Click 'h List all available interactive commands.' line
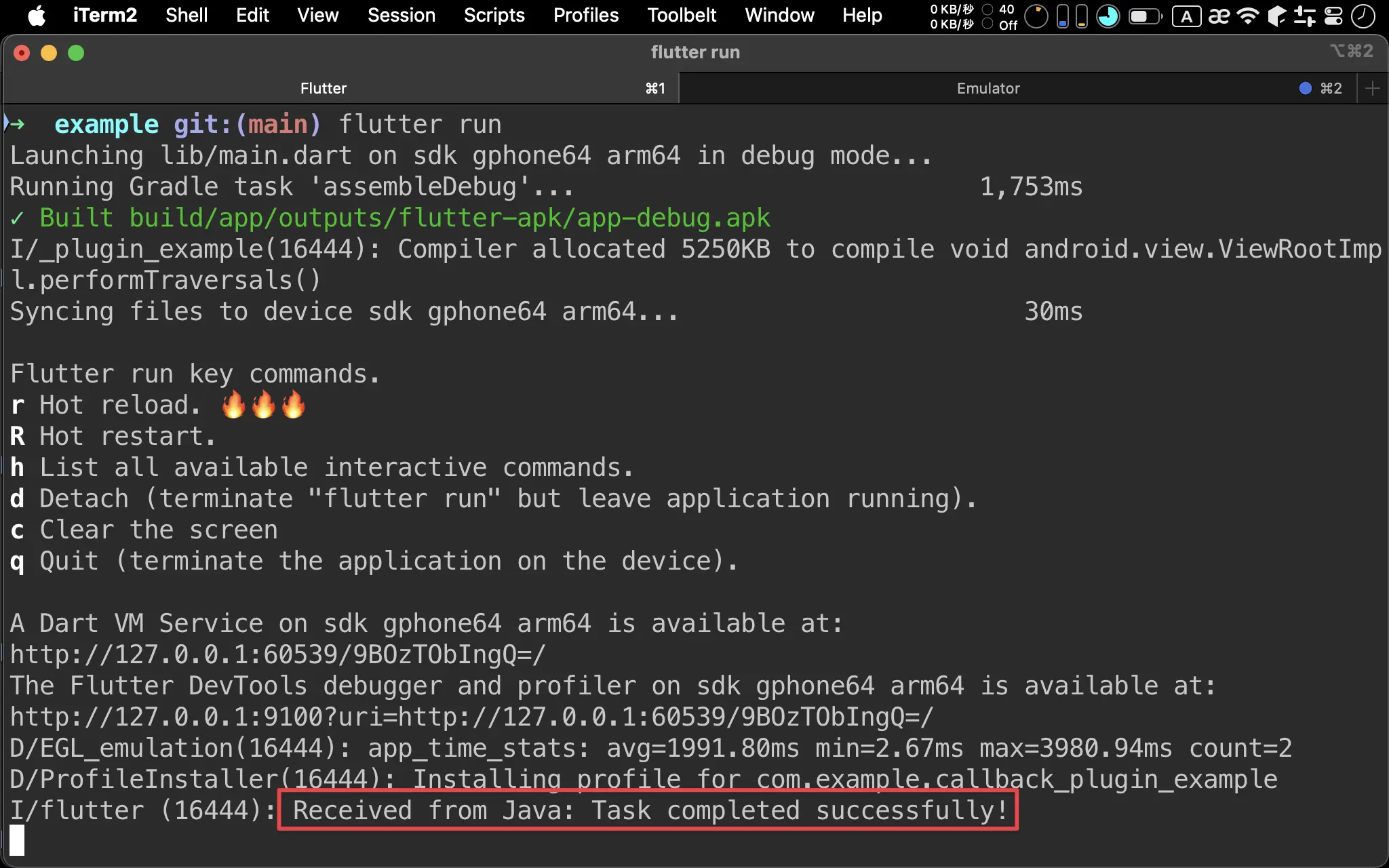Viewport: 1389px width, 868px height. (322, 467)
